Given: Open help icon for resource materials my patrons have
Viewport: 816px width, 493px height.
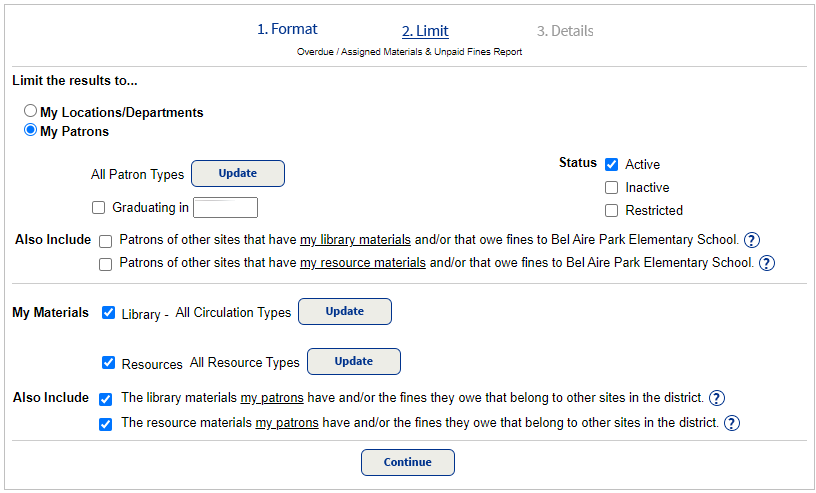Looking at the screenshot, I should [x=731, y=423].
